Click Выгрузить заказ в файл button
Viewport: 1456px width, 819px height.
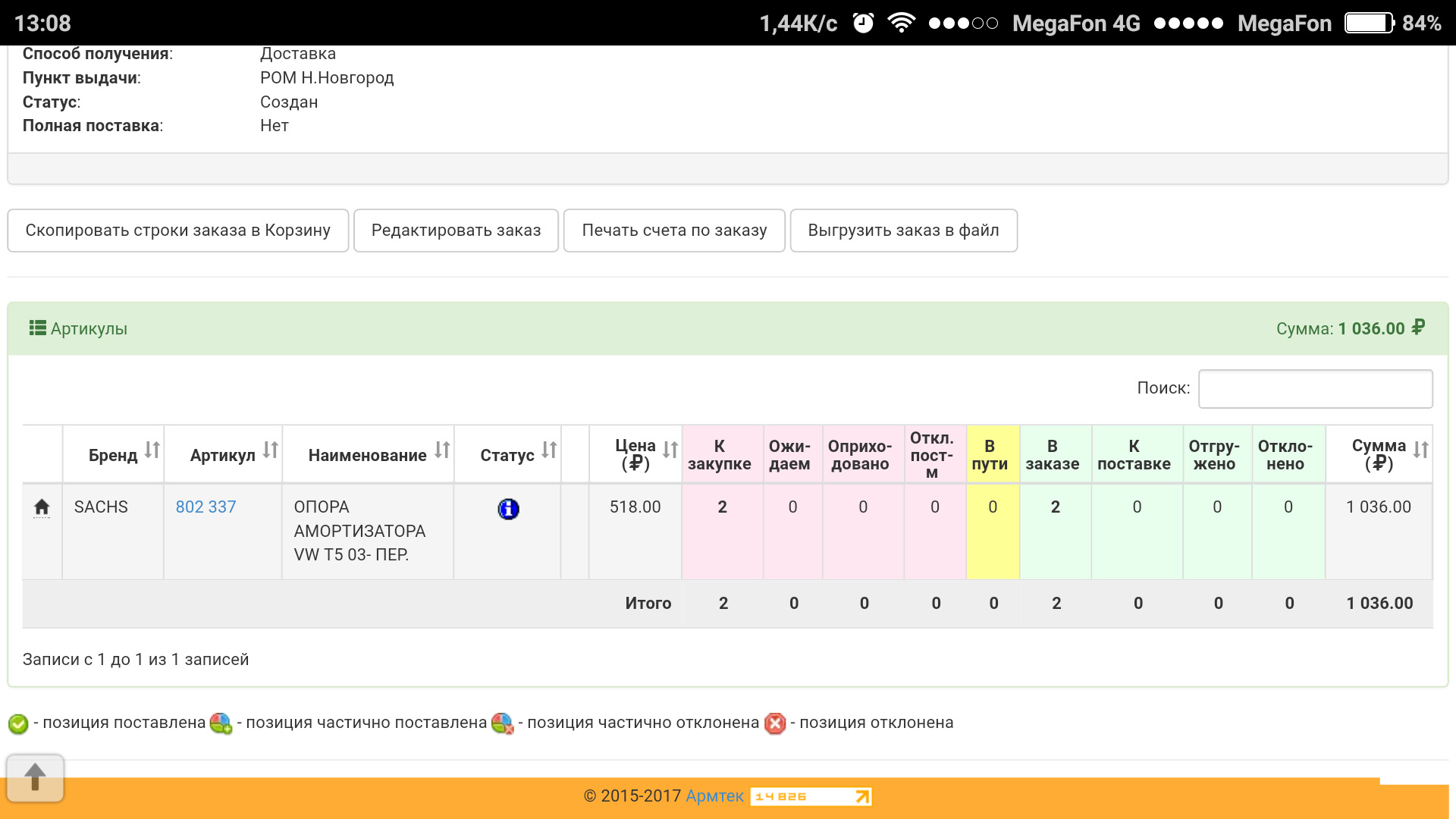903,231
